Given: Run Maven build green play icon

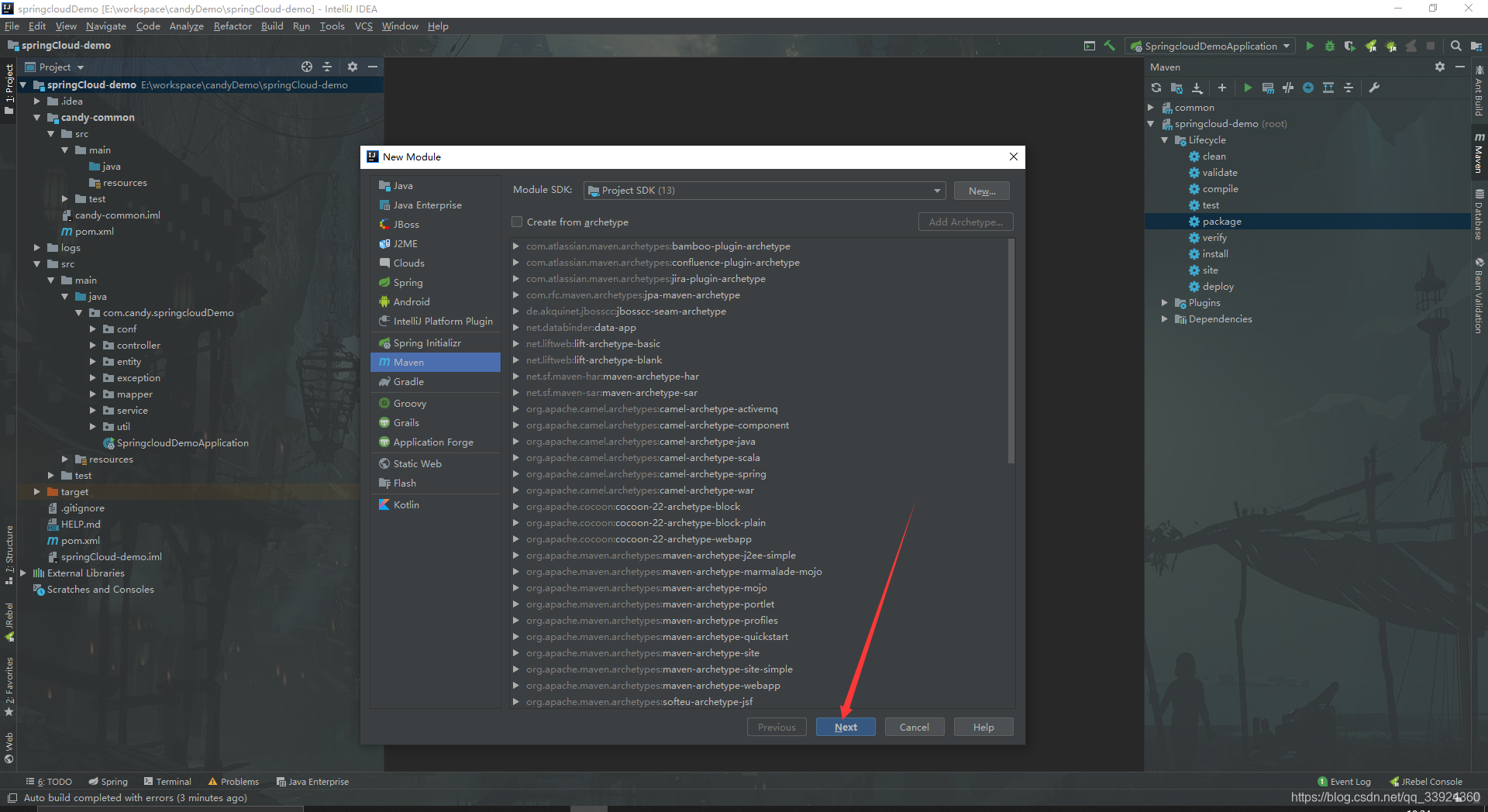Looking at the screenshot, I should pyautogui.click(x=1248, y=88).
